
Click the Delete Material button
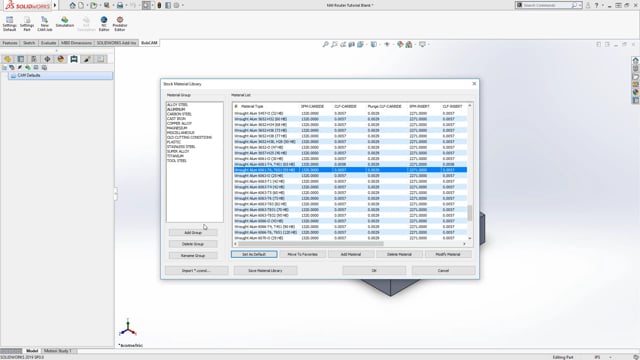click(399, 254)
